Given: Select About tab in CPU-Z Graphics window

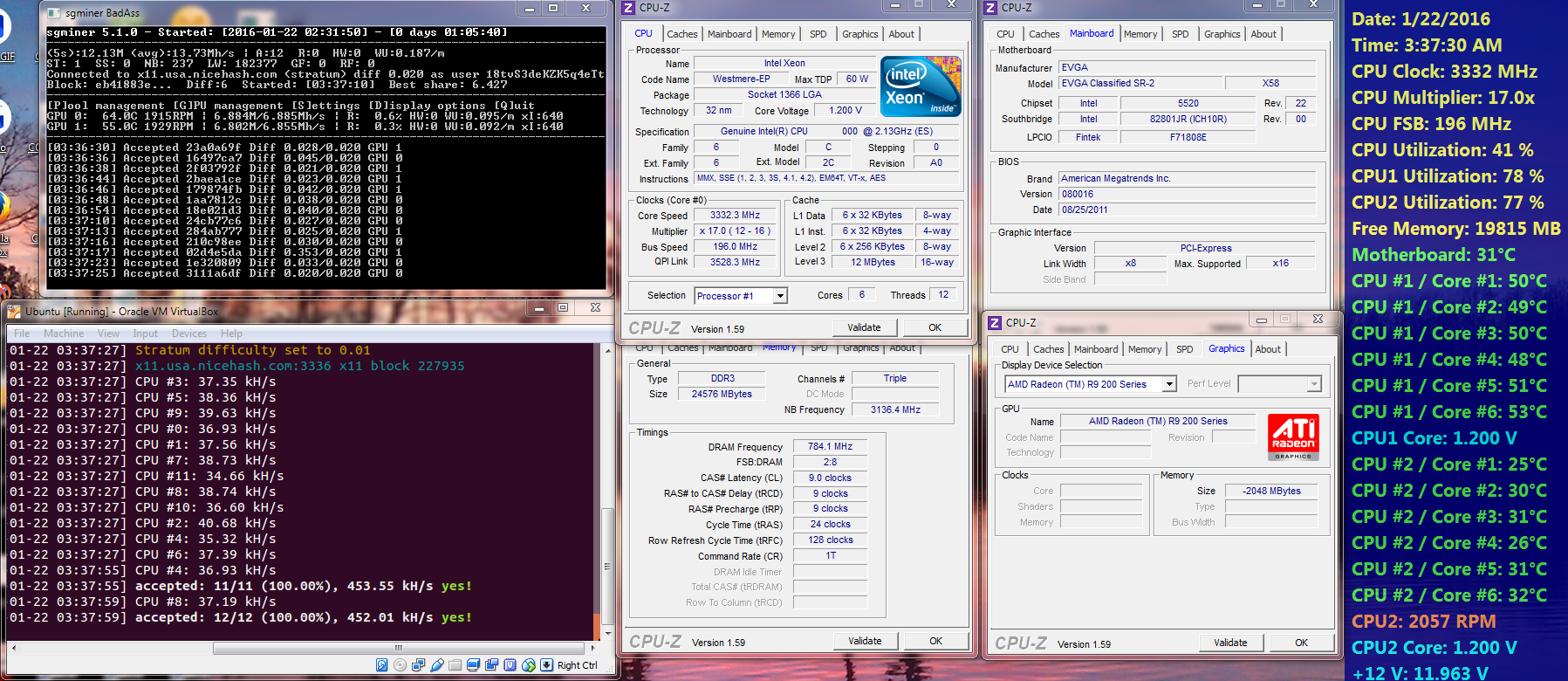Looking at the screenshot, I should coord(1268,349).
